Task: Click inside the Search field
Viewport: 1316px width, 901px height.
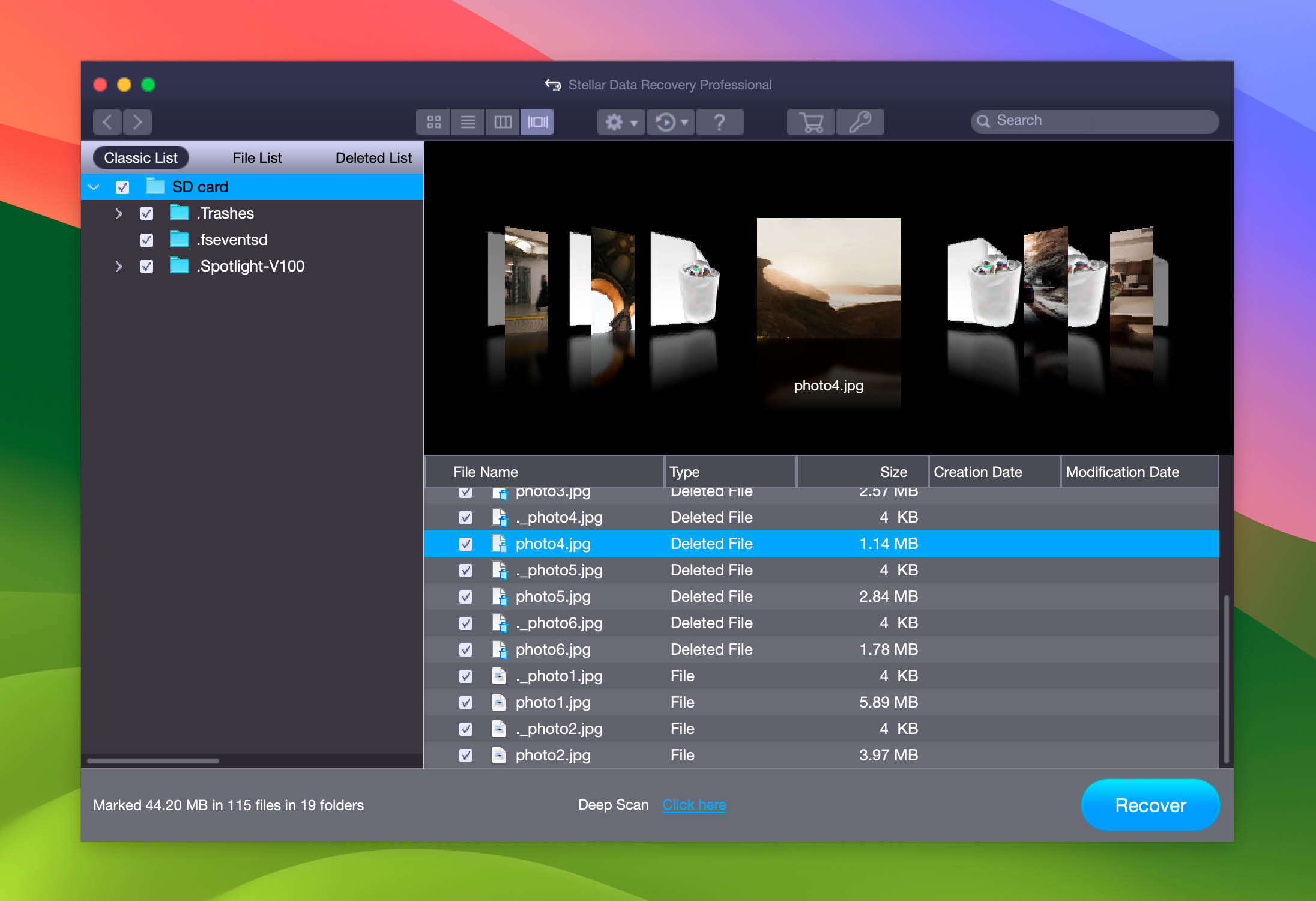Action: click(x=1094, y=121)
